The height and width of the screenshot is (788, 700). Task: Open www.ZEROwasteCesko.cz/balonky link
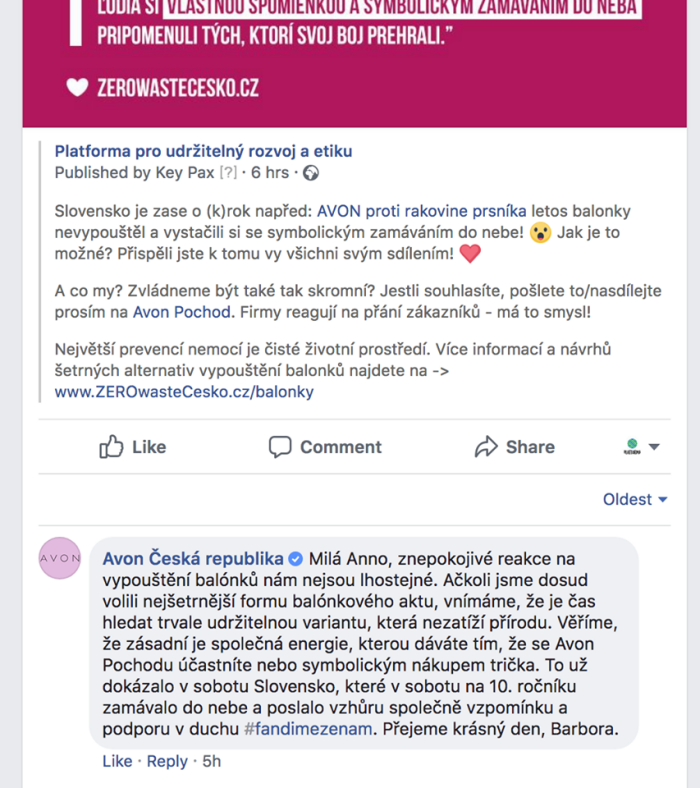point(184,392)
